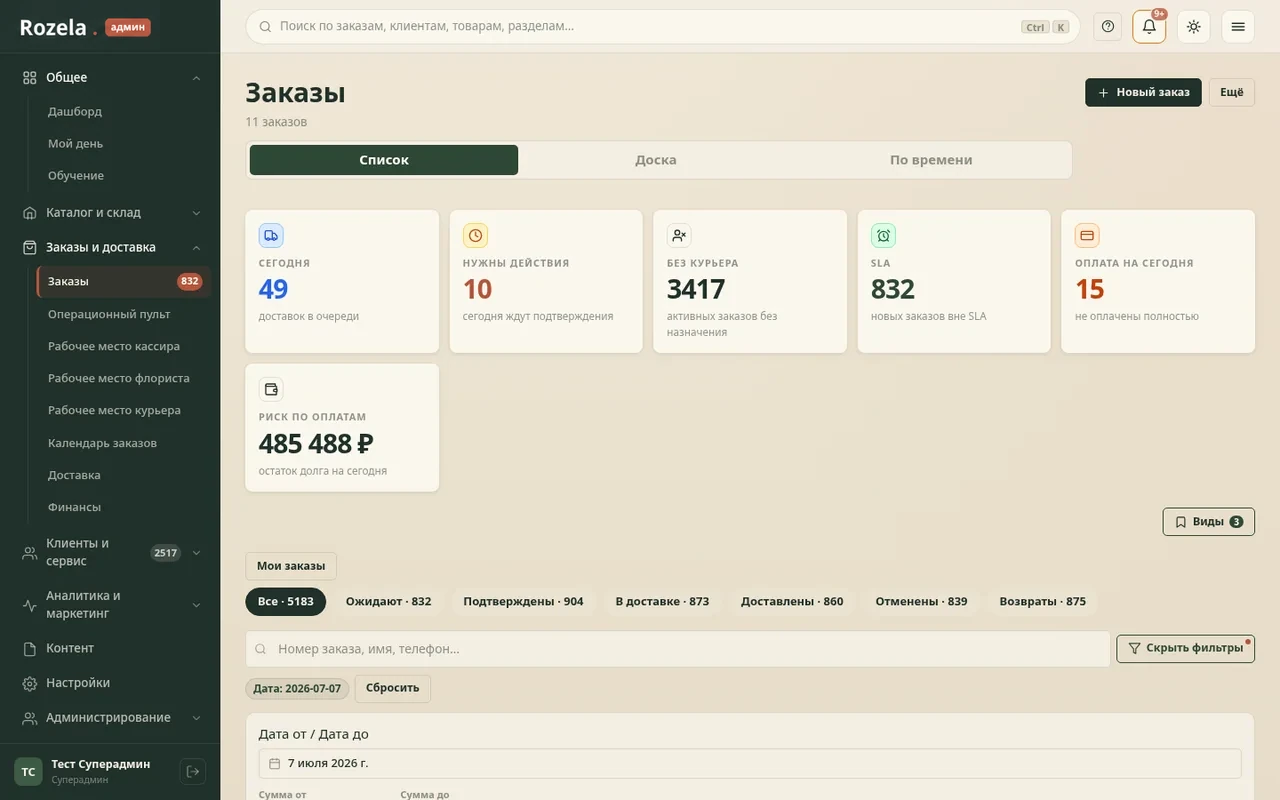Filter by Все · 5183 status
This screenshot has width=1280, height=800.
pos(286,602)
